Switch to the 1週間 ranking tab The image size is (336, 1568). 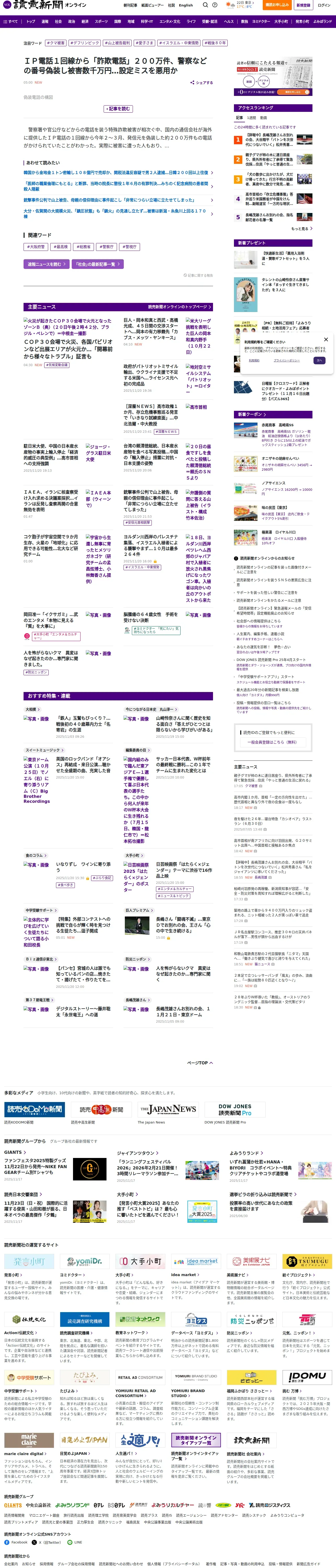252,118
